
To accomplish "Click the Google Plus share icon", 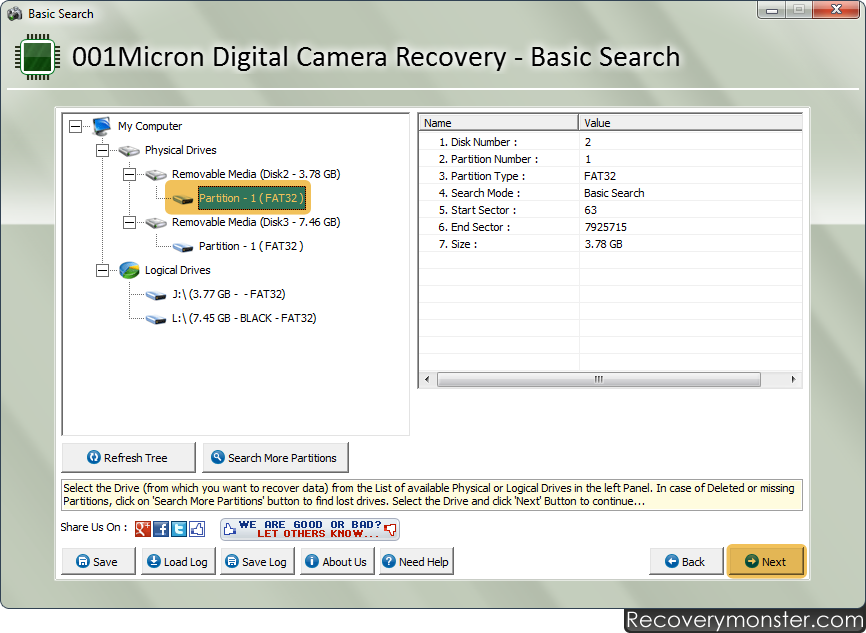I will pyautogui.click(x=142, y=529).
